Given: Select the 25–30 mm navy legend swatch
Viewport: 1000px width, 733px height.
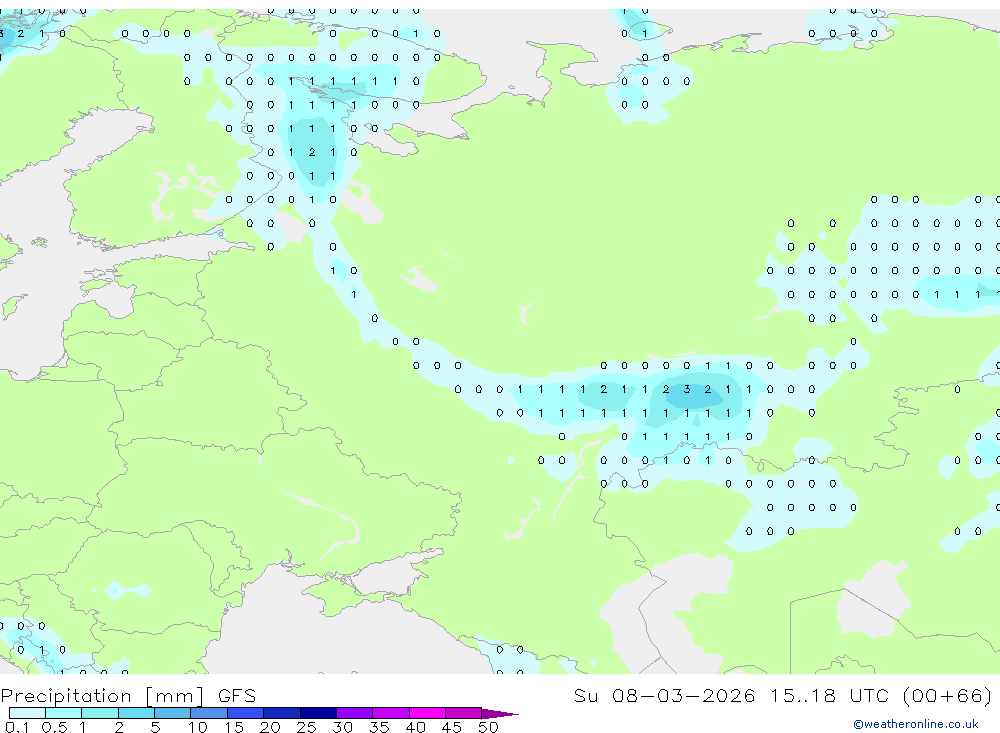Looking at the screenshot, I should 318,713.
